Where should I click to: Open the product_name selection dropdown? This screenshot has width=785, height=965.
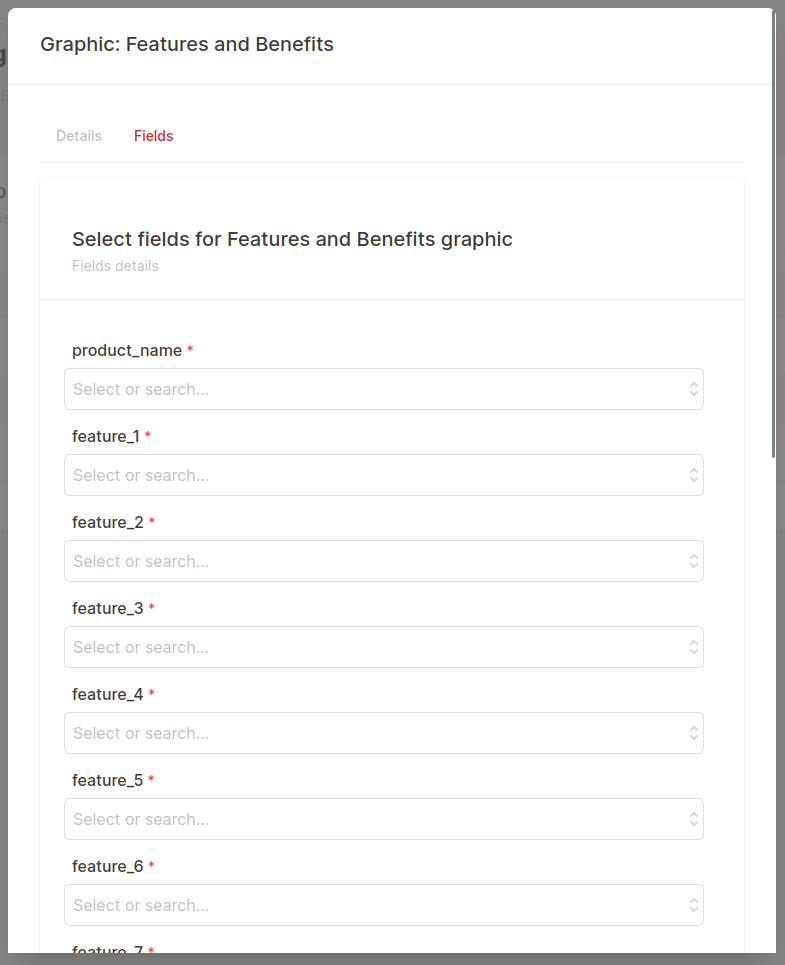tap(383, 389)
